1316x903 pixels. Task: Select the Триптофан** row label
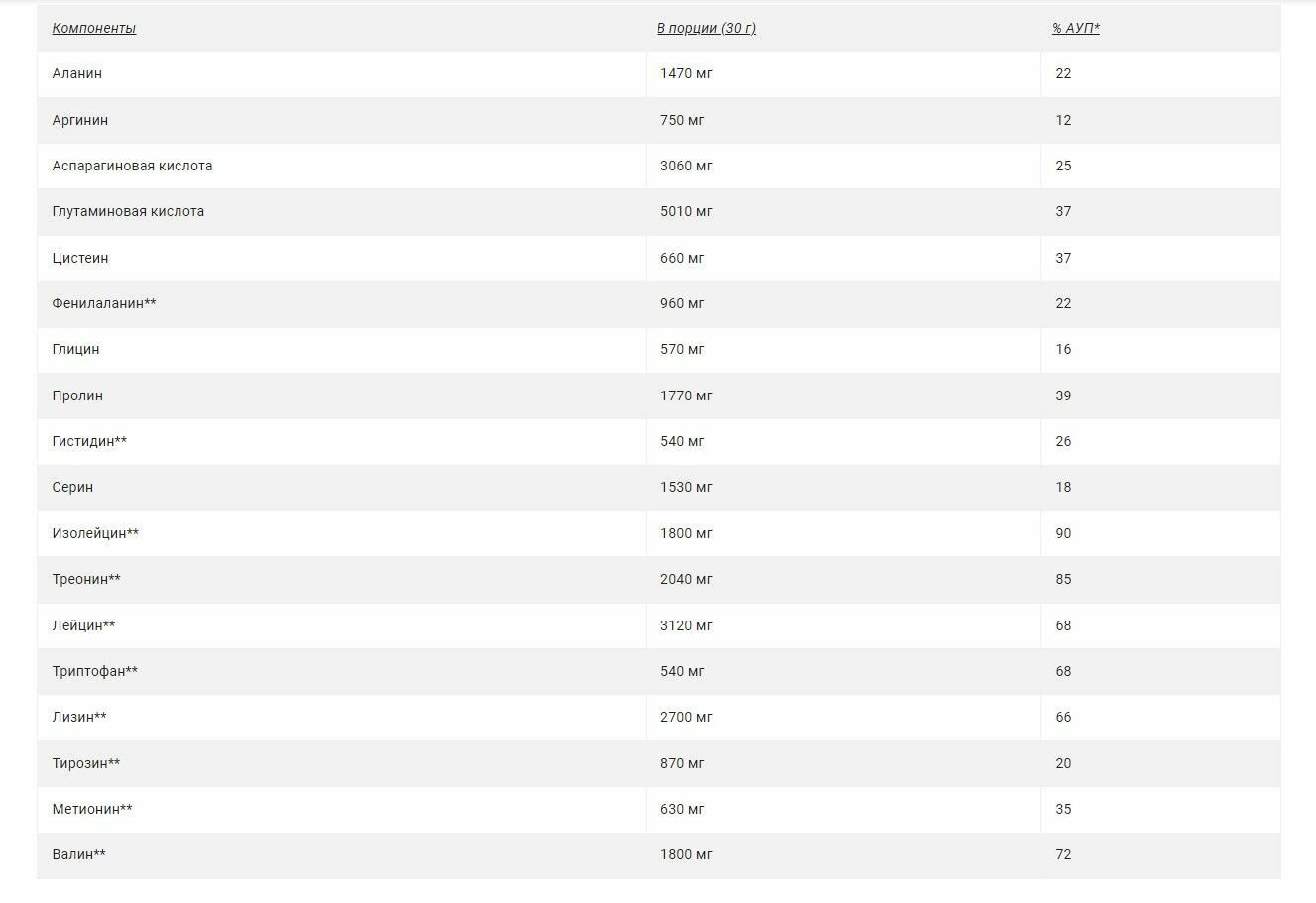[x=94, y=671]
